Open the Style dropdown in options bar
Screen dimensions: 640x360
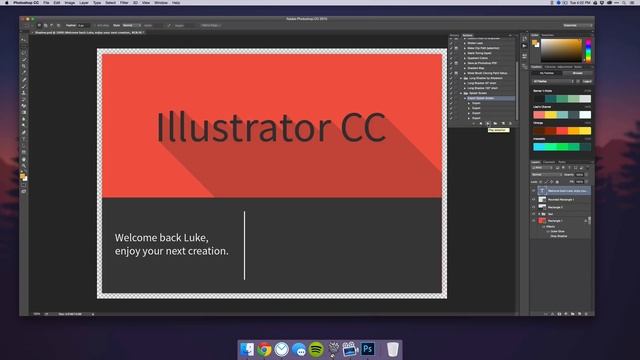(x=131, y=25)
